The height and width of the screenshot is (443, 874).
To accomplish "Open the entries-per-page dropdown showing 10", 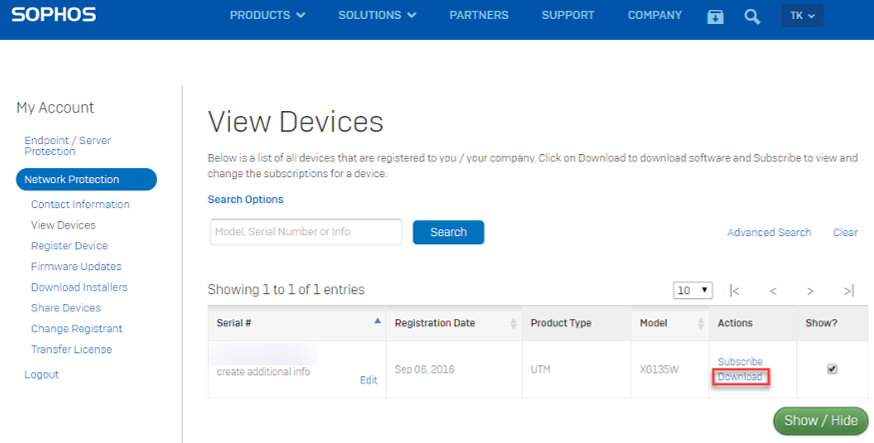I will tap(693, 290).
